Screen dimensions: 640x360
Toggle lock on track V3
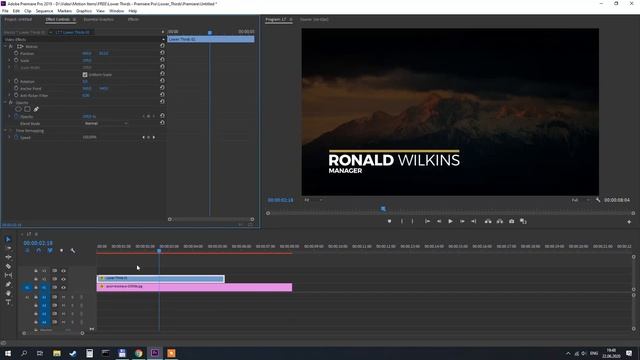coord(36,271)
